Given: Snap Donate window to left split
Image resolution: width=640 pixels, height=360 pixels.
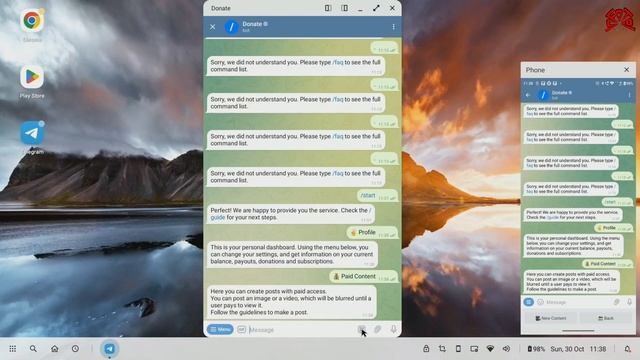Looking at the screenshot, I should tap(328, 8).
